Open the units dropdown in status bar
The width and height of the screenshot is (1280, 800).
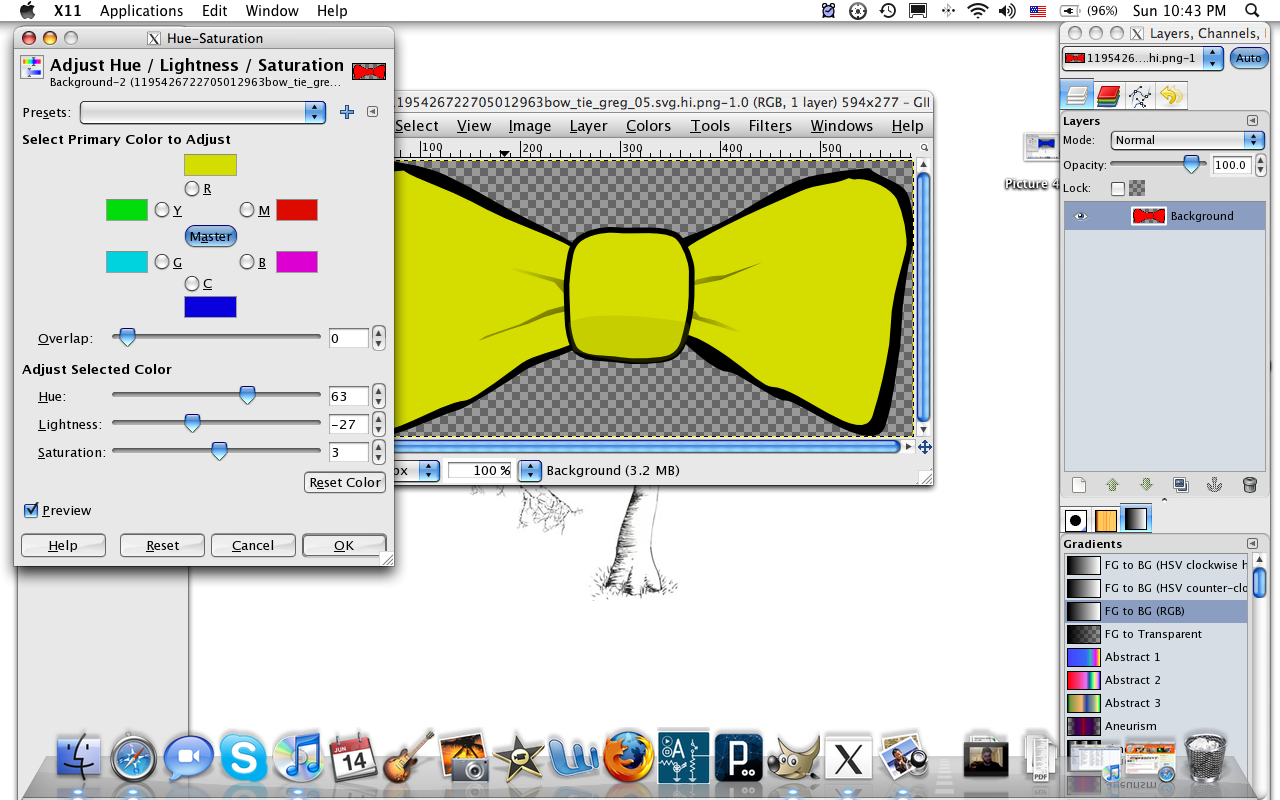tap(429, 470)
